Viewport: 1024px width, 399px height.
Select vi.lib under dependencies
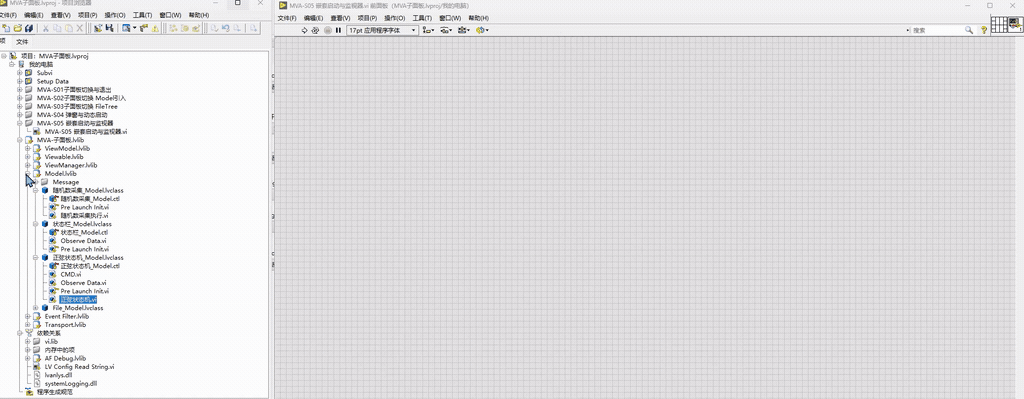(51, 341)
